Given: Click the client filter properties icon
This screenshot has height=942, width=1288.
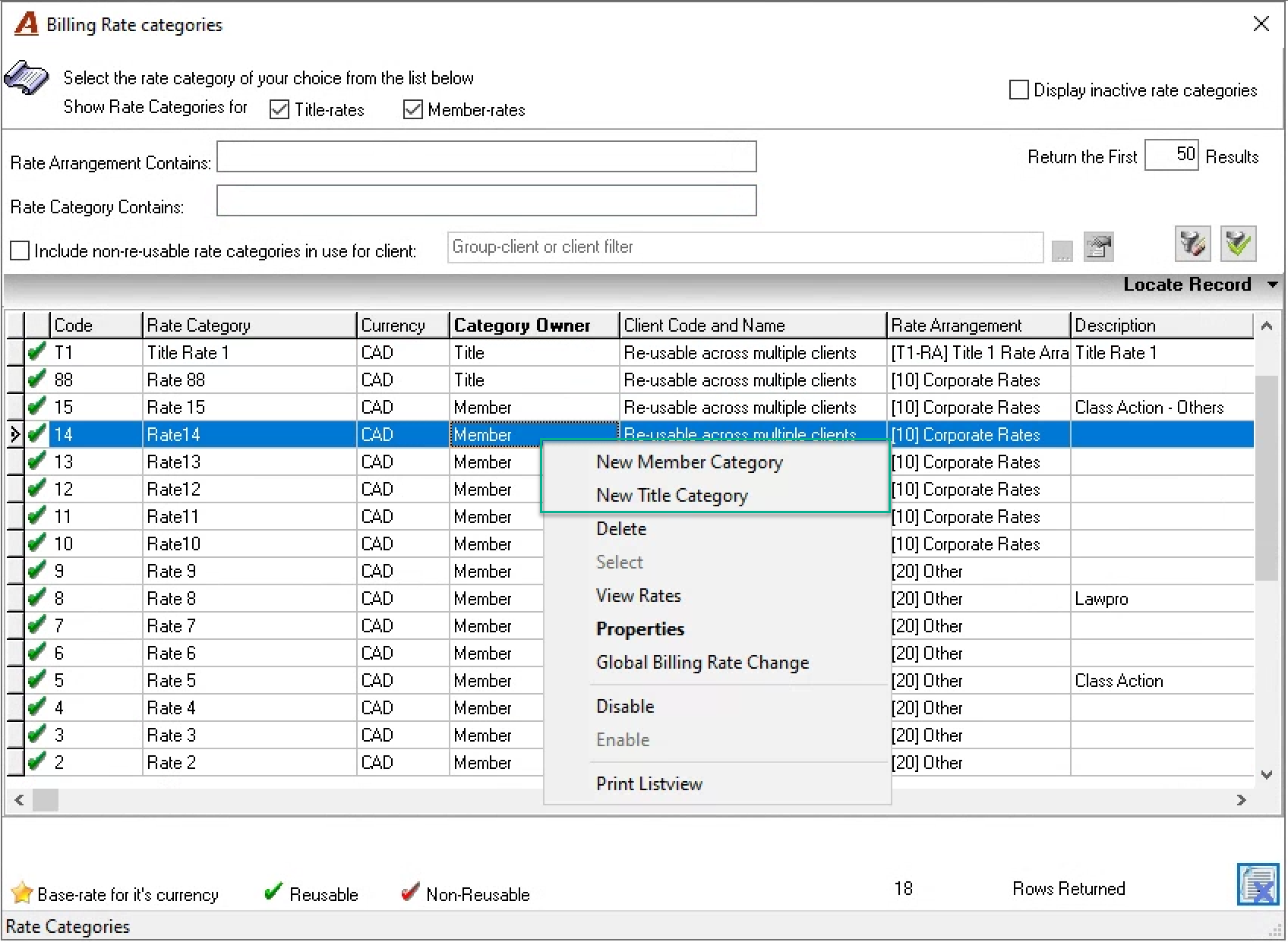Looking at the screenshot, I should pyautogui.click(x=1098, y=247).
